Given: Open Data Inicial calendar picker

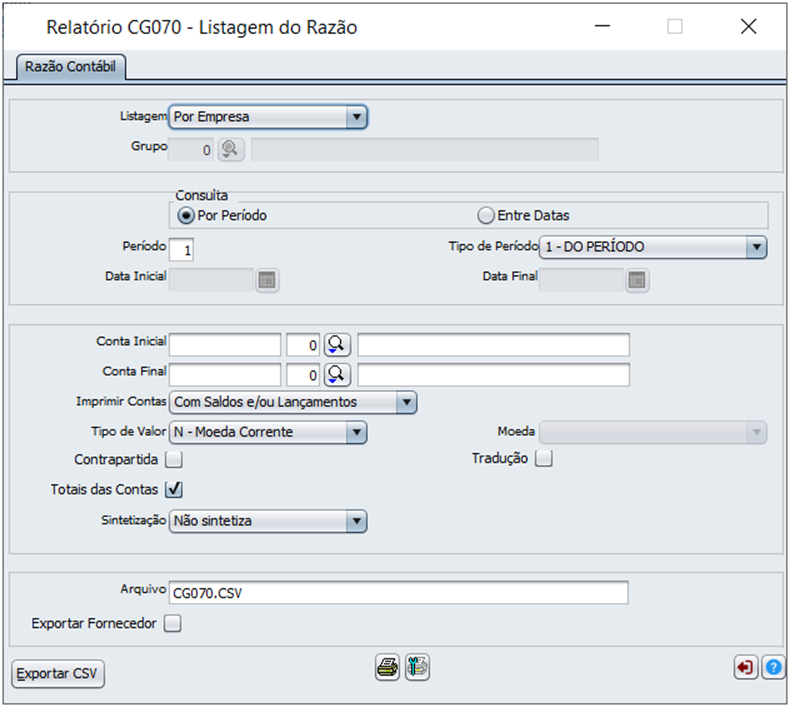Looking at the screenshot, I should pos(267,280).
